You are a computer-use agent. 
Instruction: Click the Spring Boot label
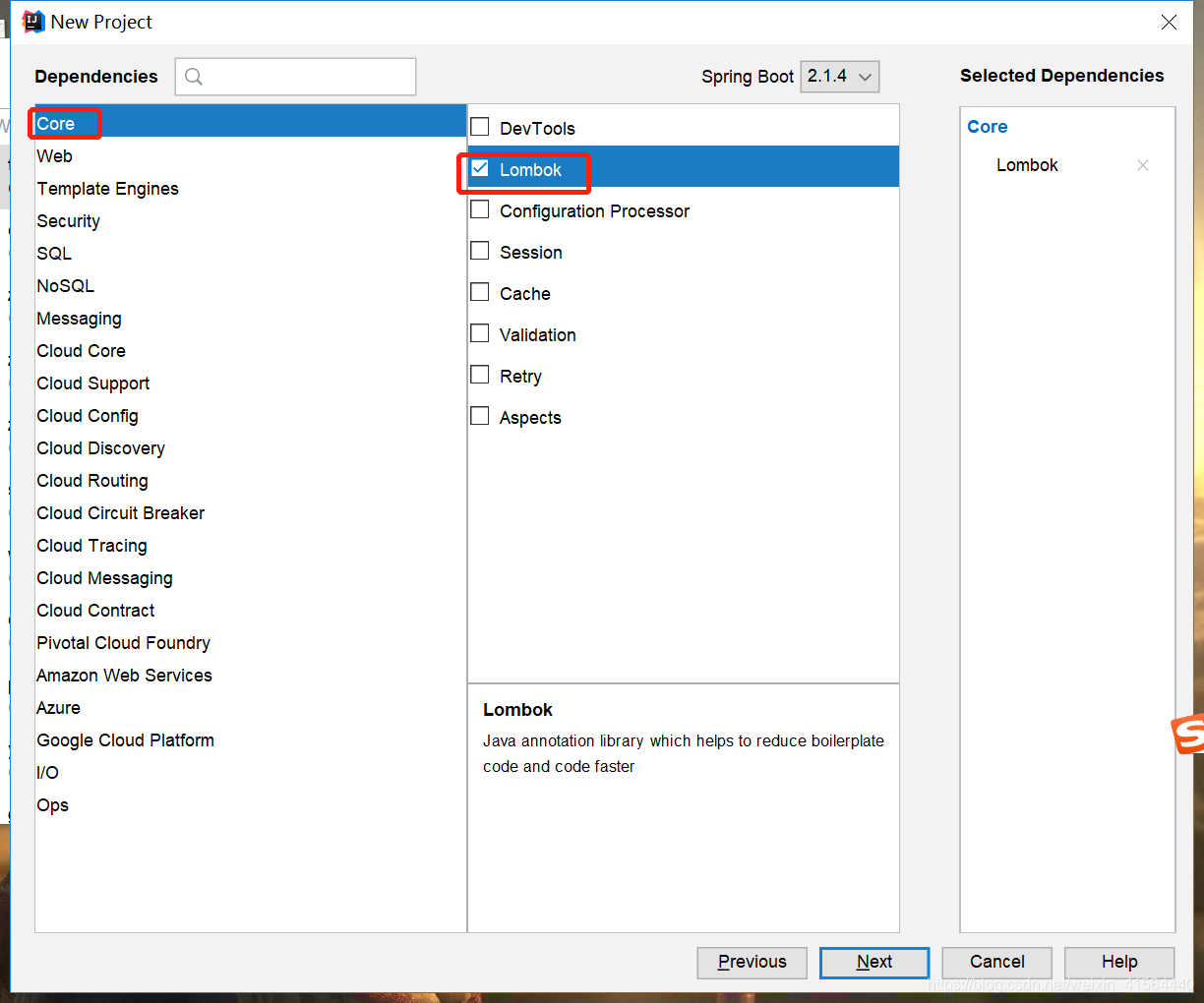tap(748, 77)
